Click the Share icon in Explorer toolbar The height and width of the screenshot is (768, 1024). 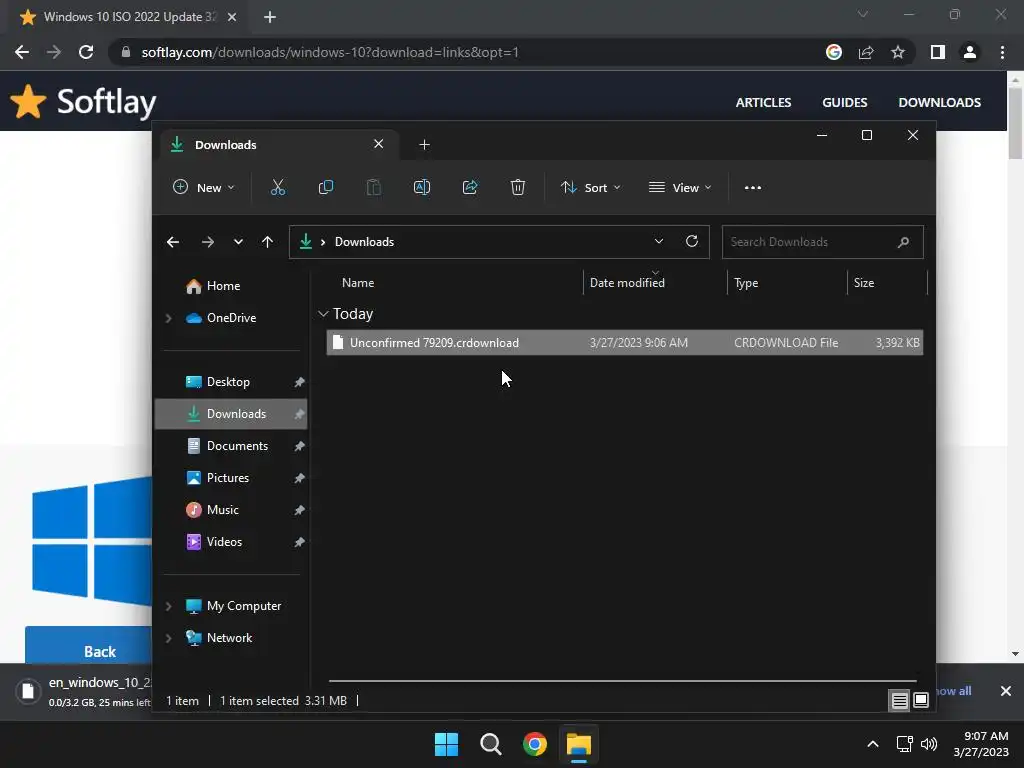click(470, 187)
